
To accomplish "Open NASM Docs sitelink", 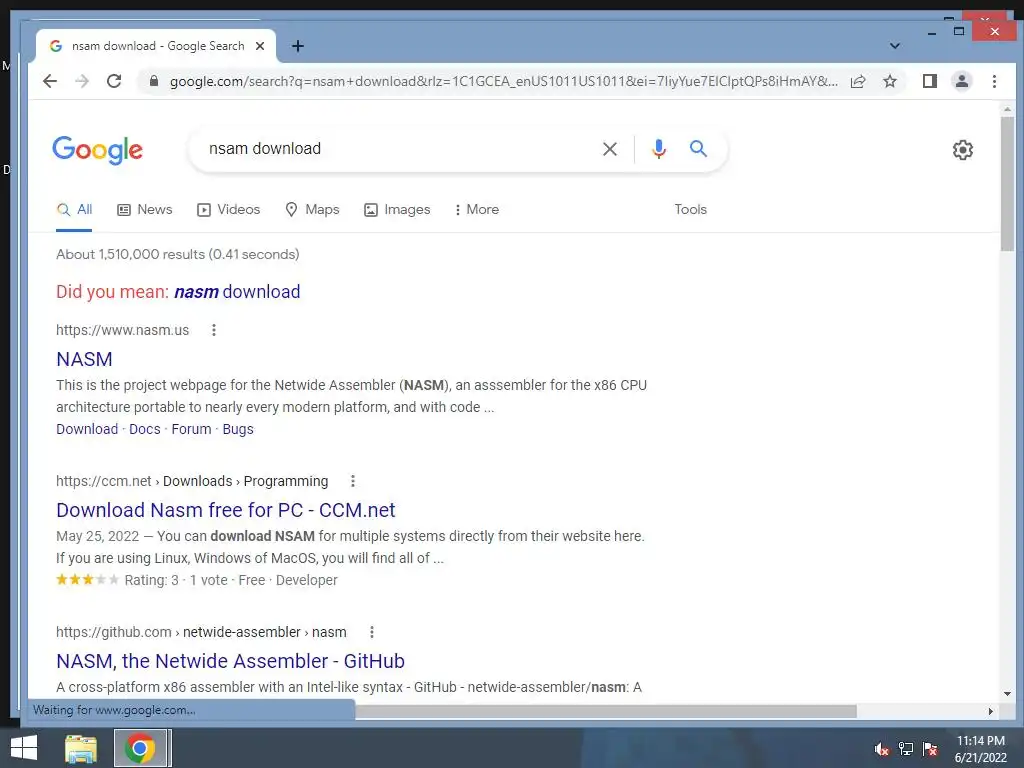I will 144,429.
